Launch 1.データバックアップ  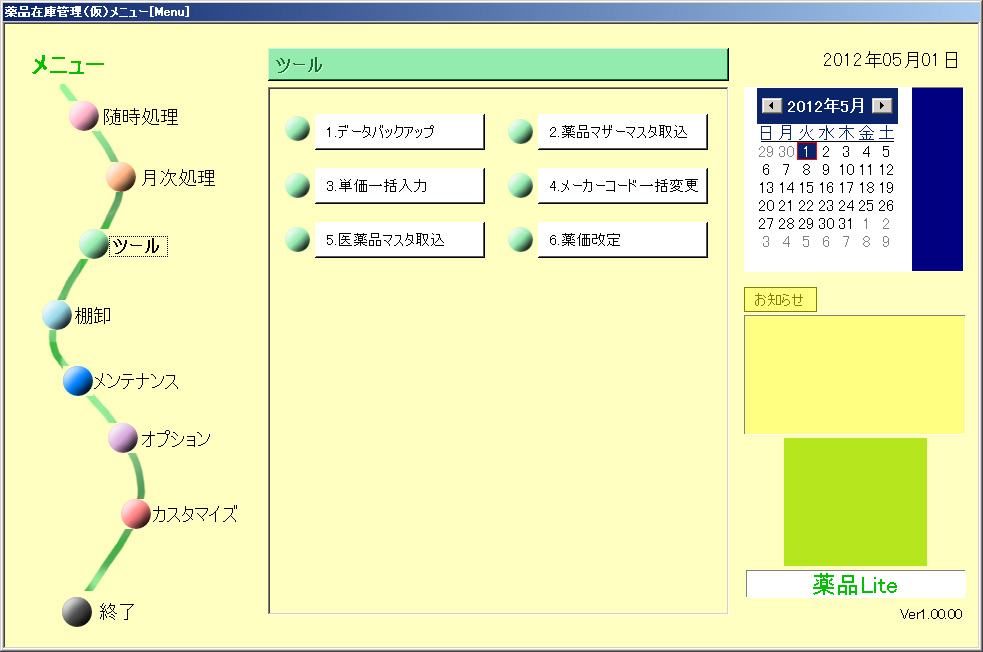tap(399, 132)
